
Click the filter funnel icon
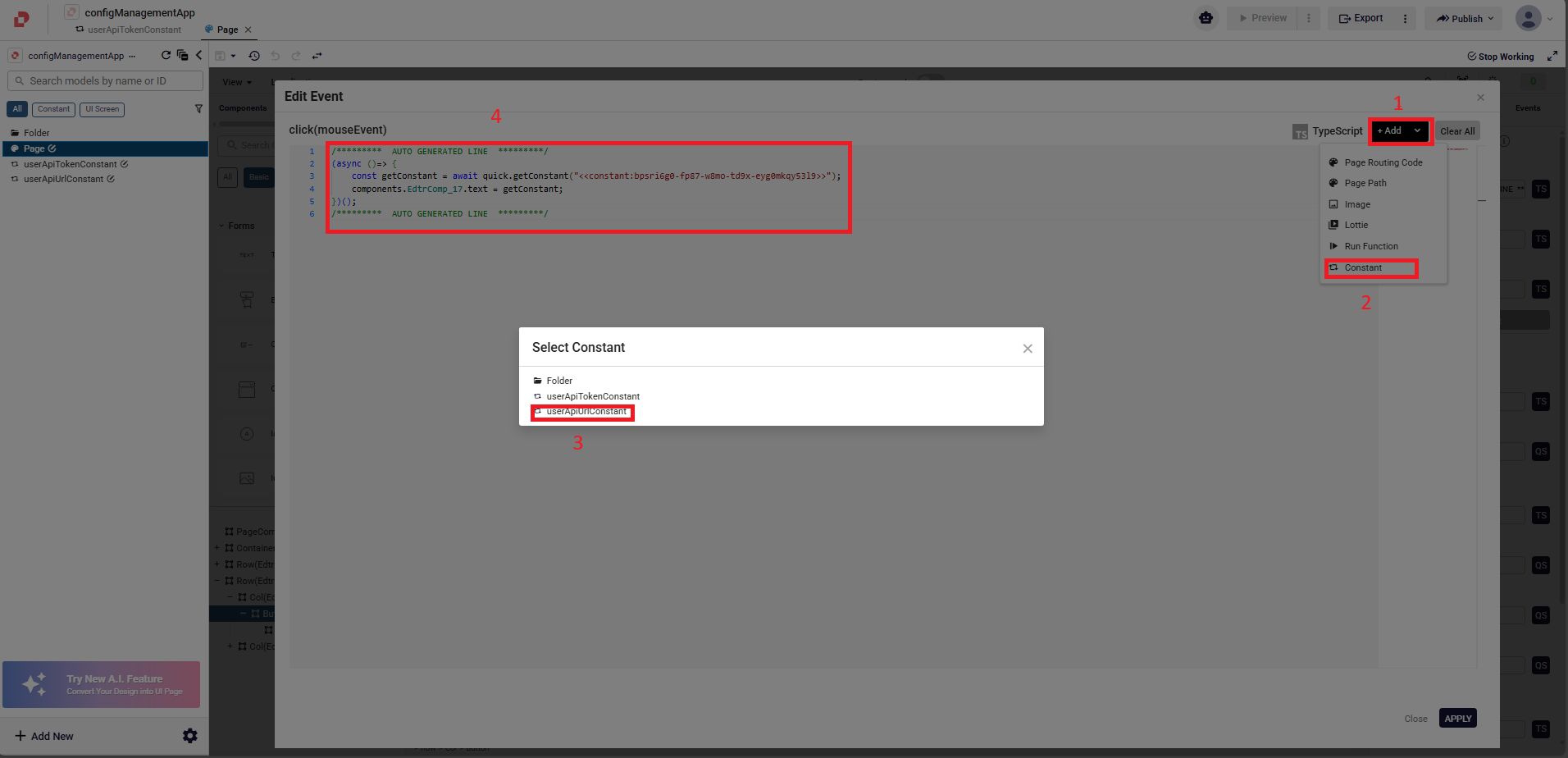click(x=198, y=109)
